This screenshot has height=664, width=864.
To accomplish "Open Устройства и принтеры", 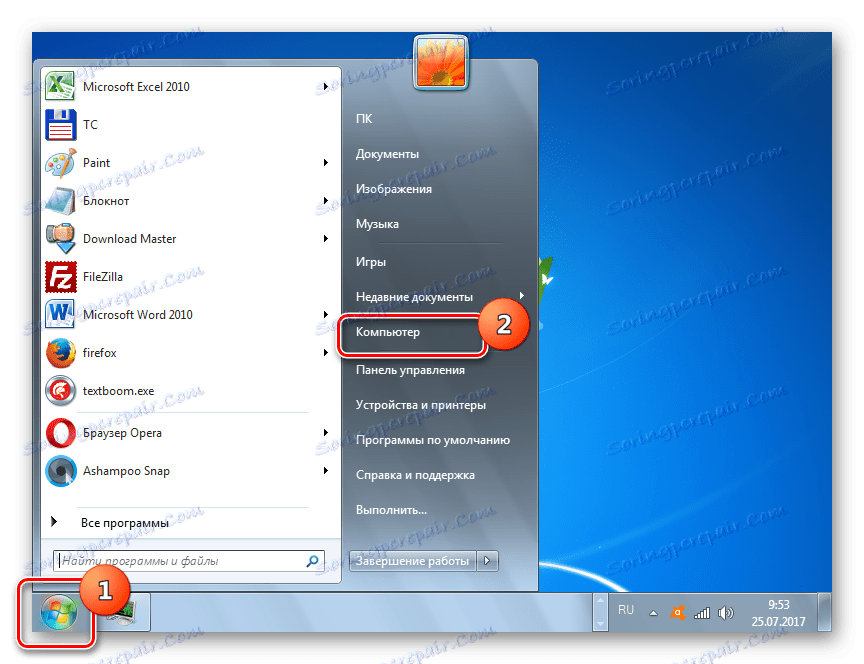I will tap(421, 405).
